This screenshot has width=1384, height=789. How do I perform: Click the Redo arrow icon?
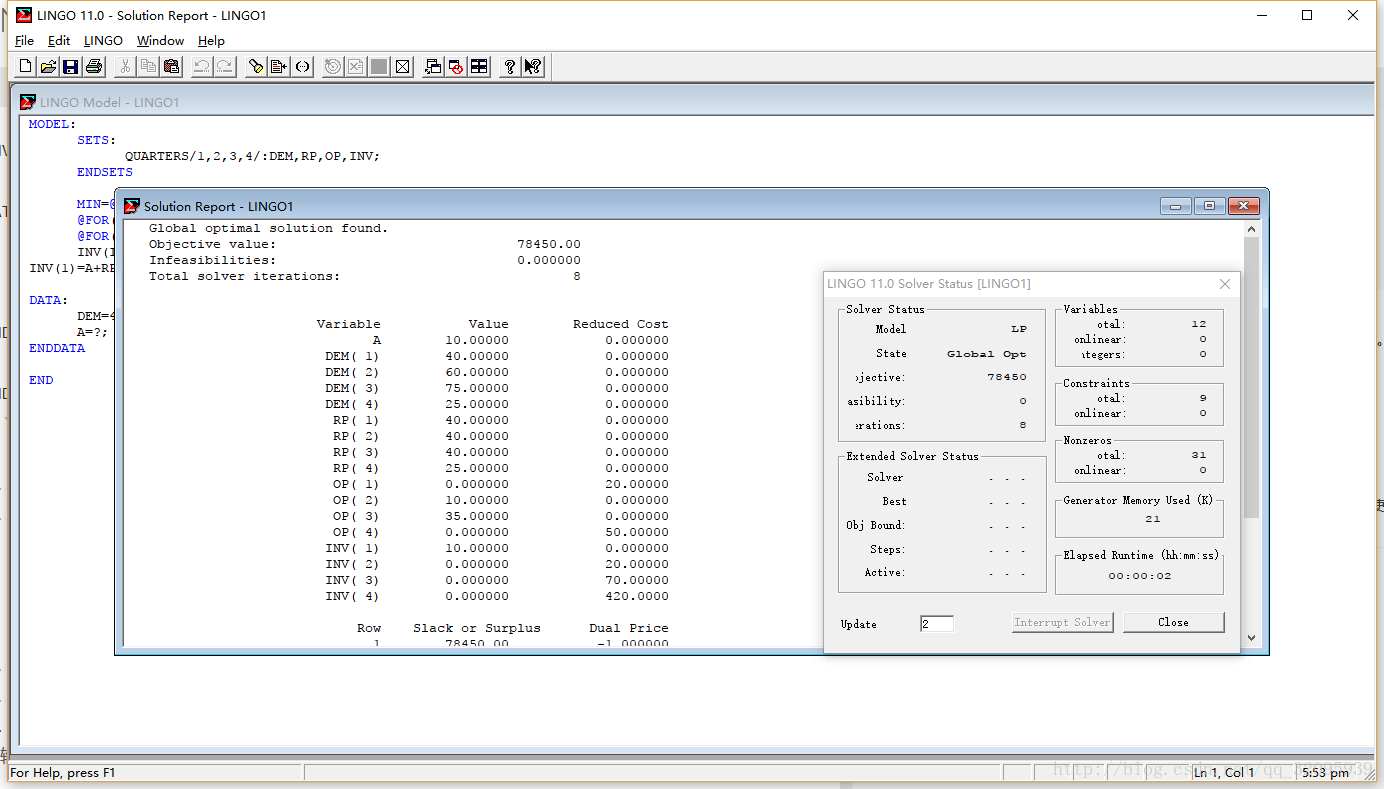(x=225, y=67)
